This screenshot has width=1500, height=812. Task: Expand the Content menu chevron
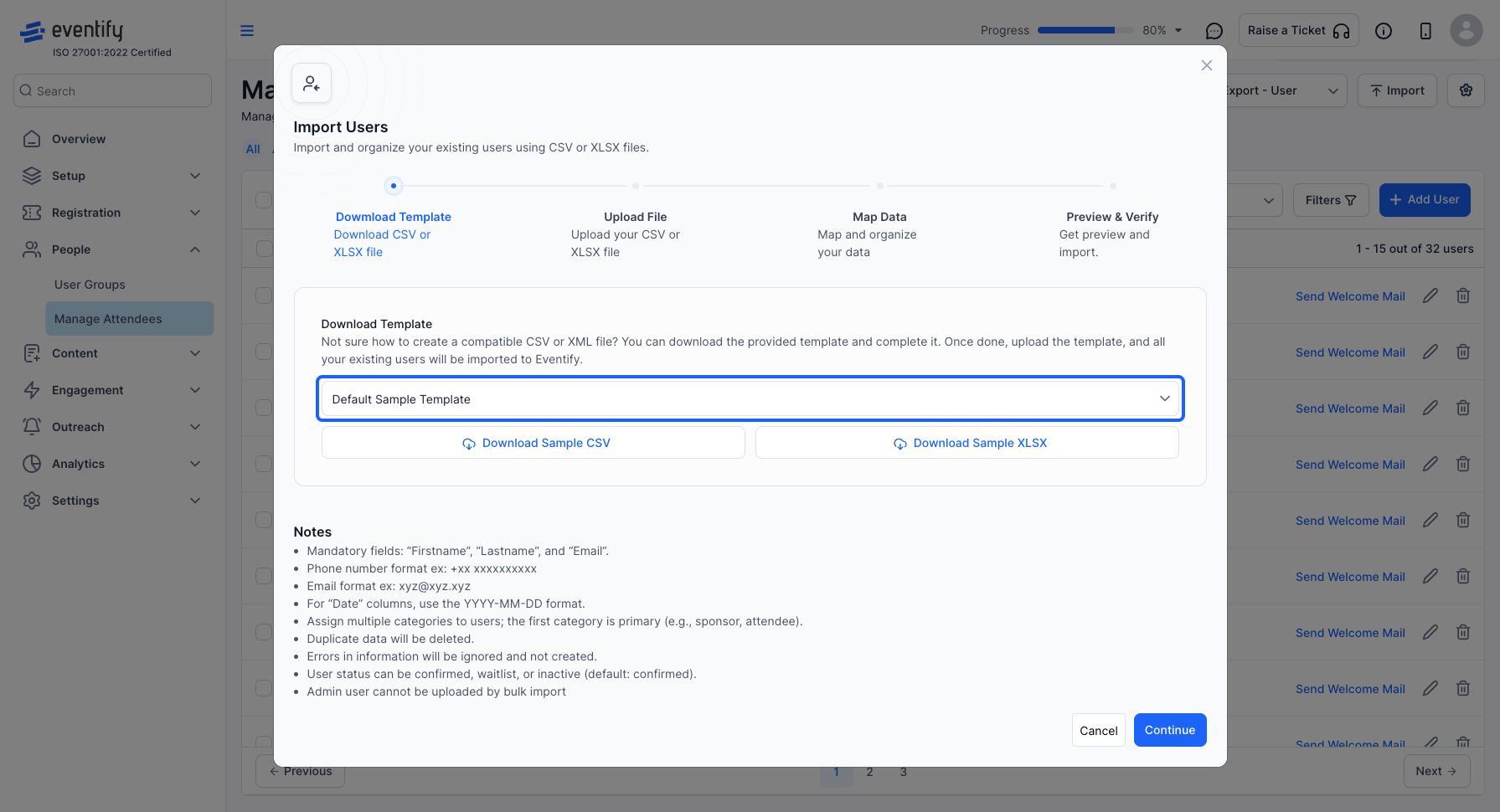click(195, 353)
